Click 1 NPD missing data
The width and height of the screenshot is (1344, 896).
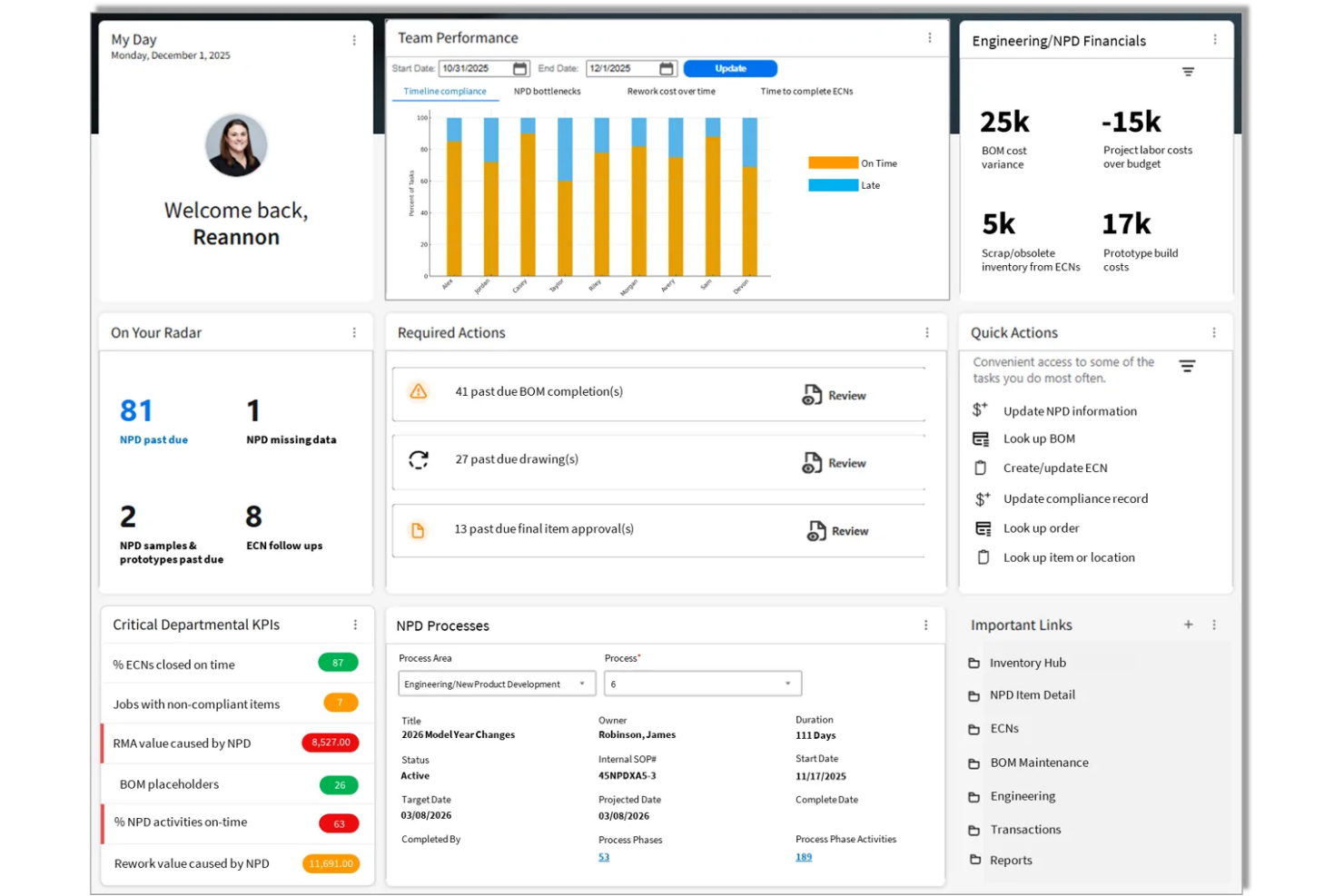(x=291, y=422)
